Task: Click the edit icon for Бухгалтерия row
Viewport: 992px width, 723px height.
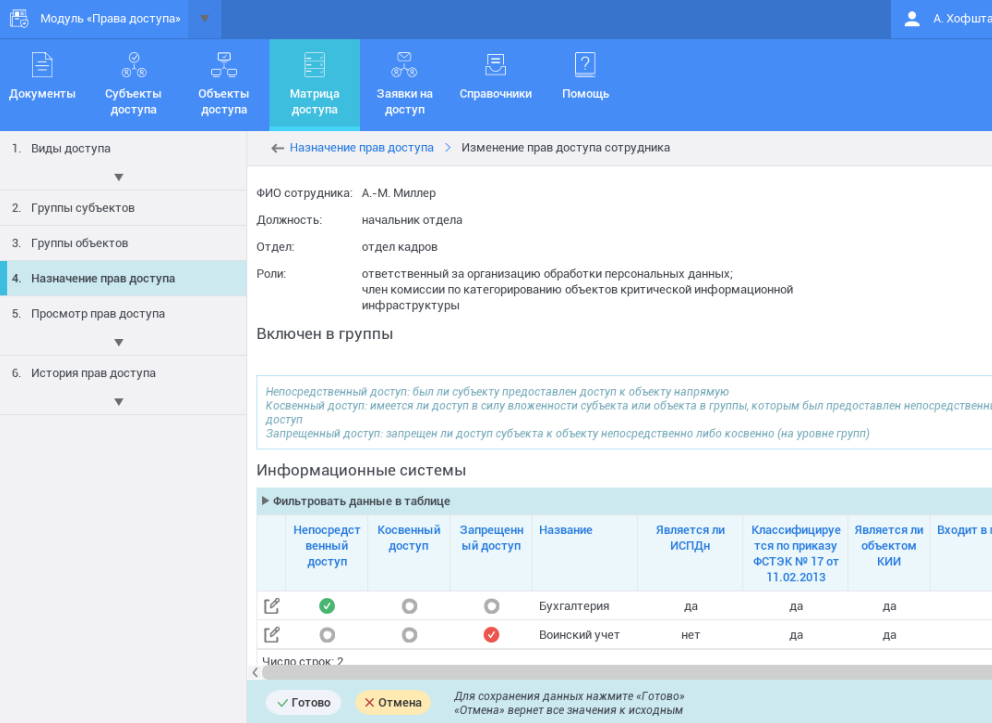Action: coord(270,605)
